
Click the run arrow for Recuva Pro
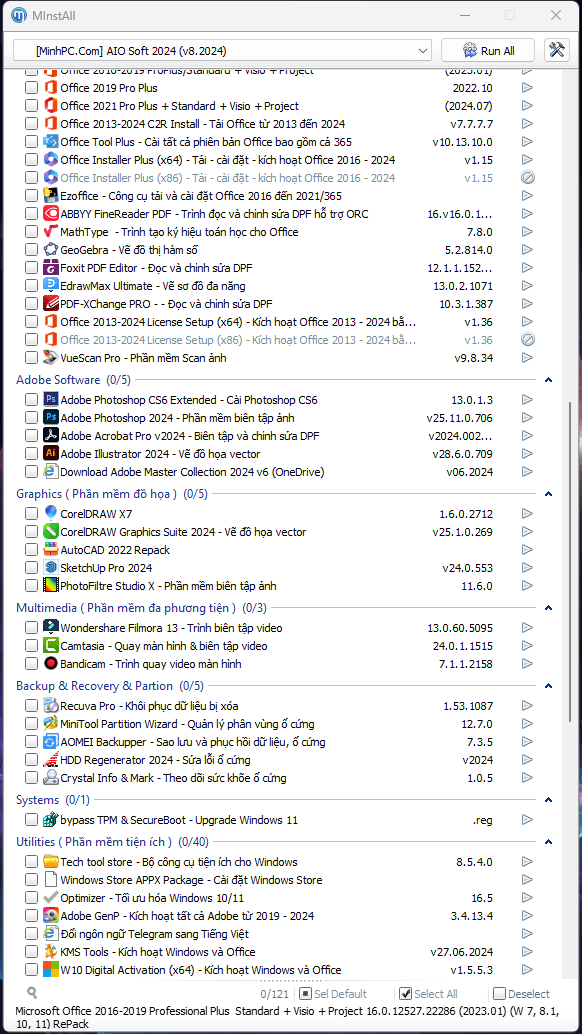527,706
